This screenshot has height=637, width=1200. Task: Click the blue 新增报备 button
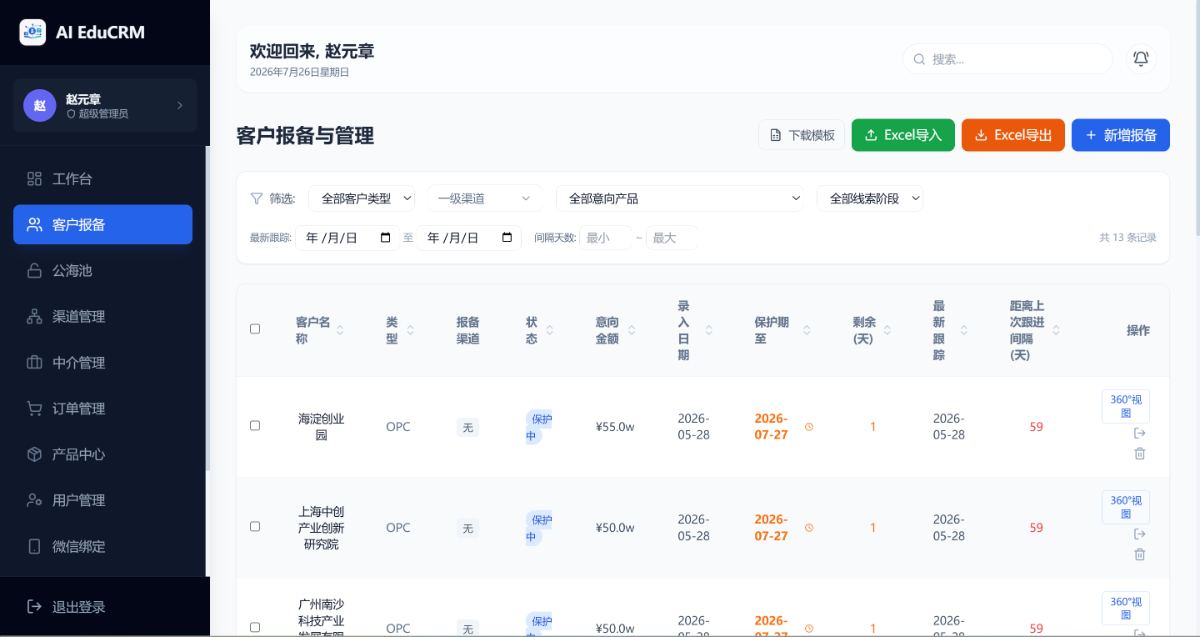[x=1121, y=135]
